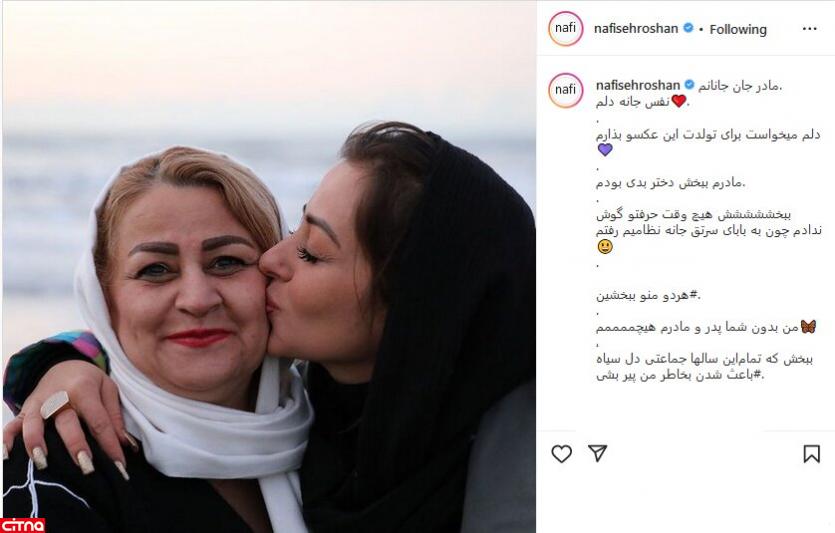Open the three-dot more options menu
The image size is (835, 533).
[x=809, y=29]
